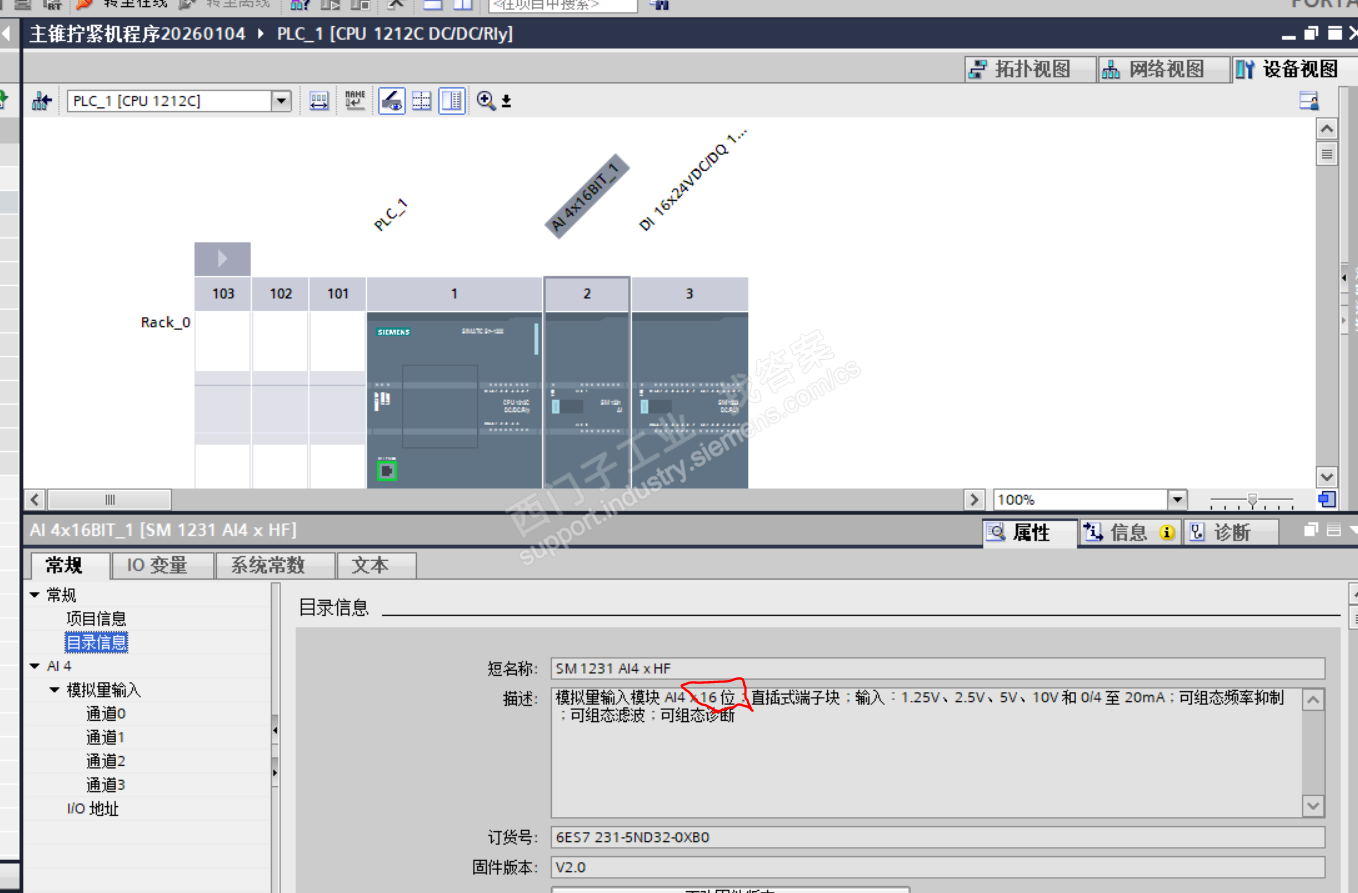Click the 固件版本 field showing V2.0
The width and height of the screenshot is (1358, 893).
937,868
